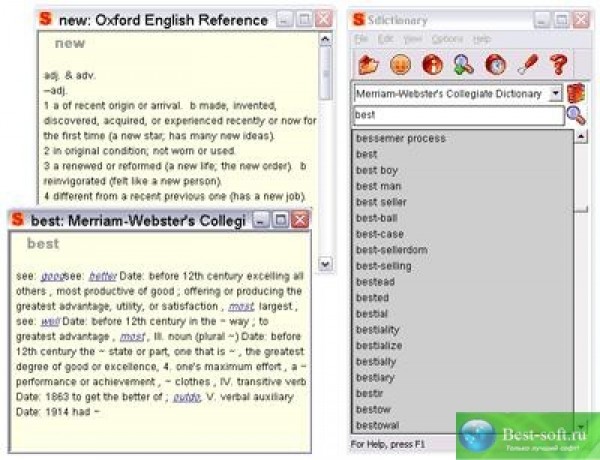Viewport: 600px width, 460px height.
Task: Expand the Merriam-Webster's Collegiate Dictionary dropdown arrow
Action: [555, 93]
